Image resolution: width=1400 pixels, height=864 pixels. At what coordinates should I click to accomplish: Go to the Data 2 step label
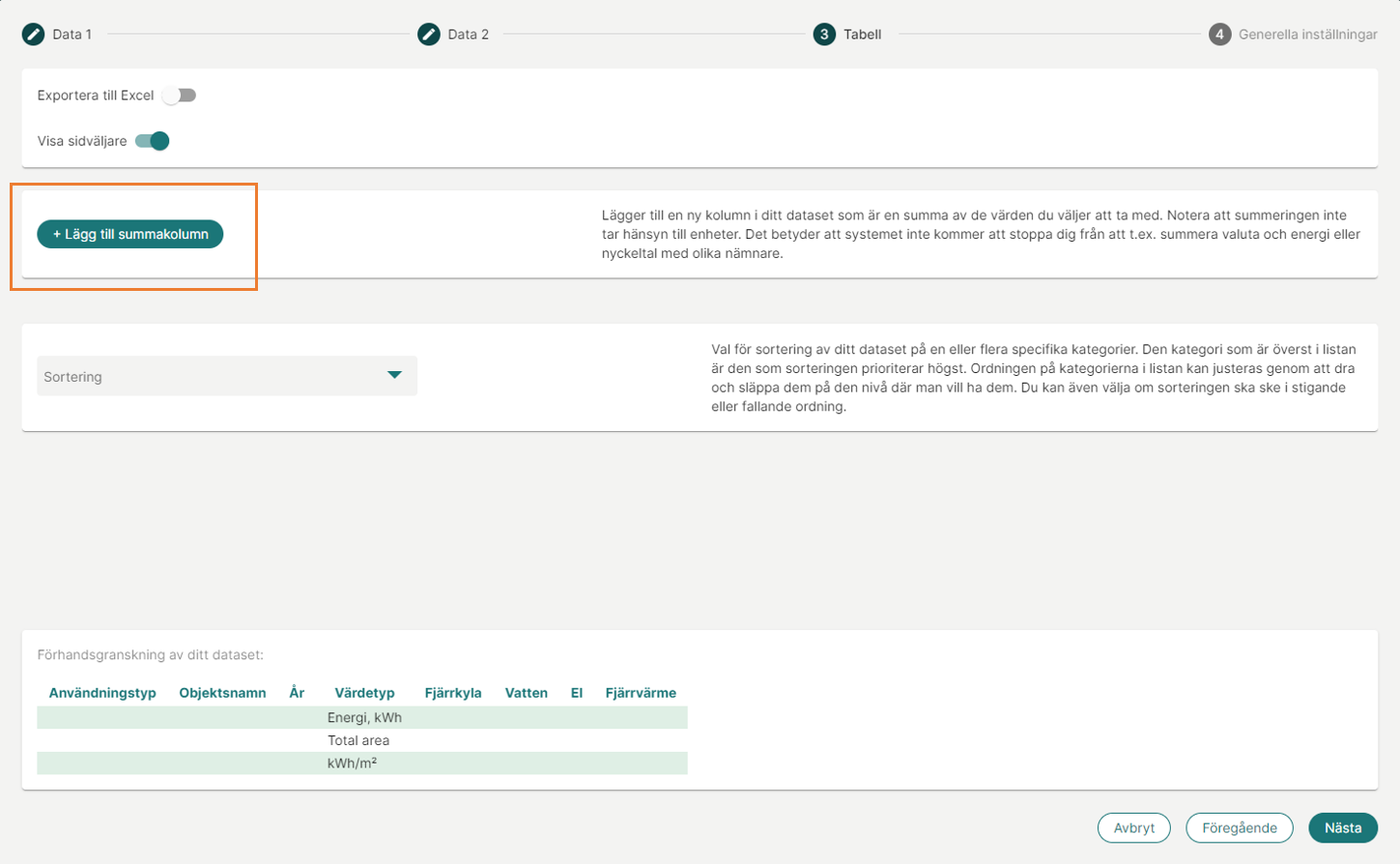468,35
